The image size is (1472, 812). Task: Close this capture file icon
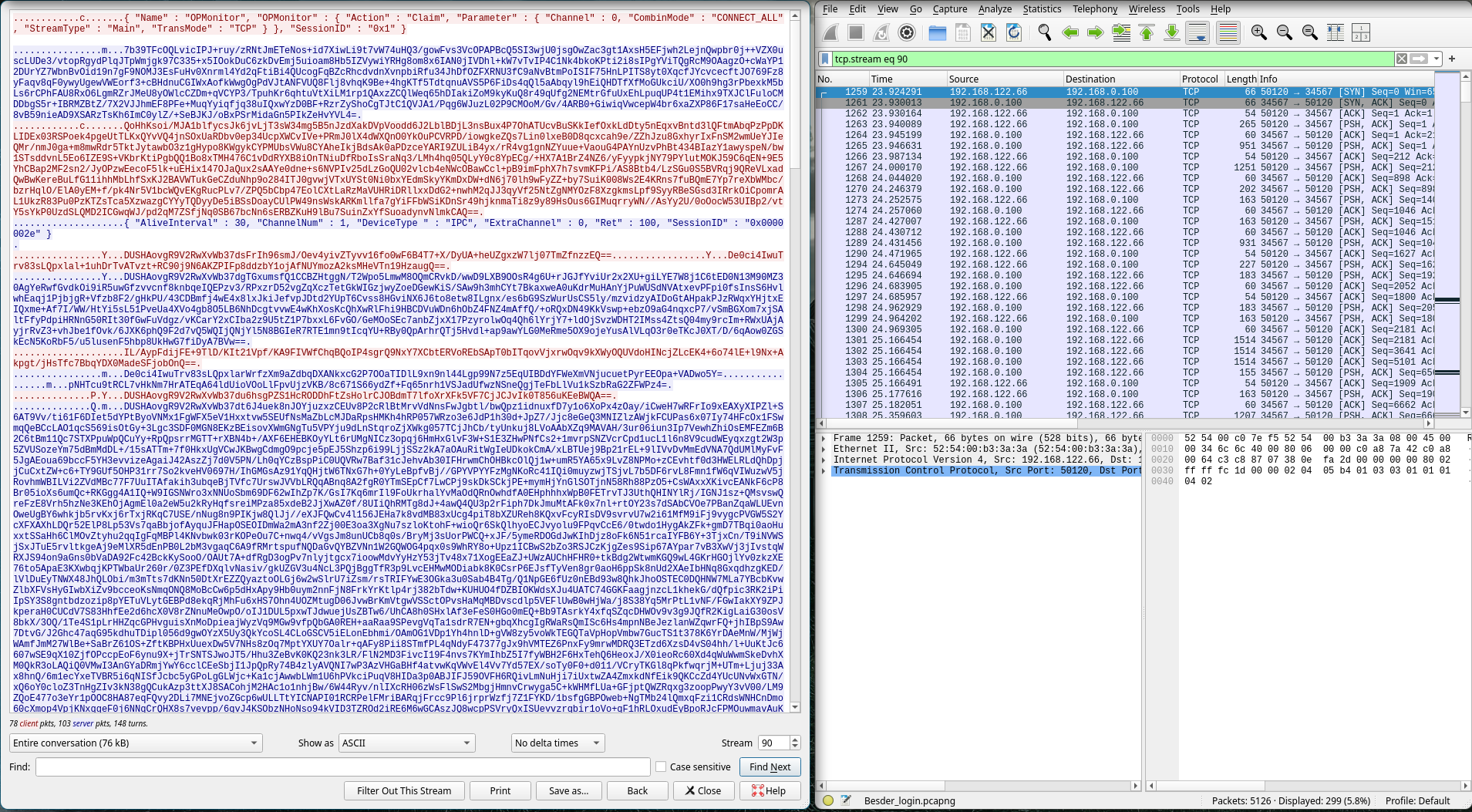[989, 32]
